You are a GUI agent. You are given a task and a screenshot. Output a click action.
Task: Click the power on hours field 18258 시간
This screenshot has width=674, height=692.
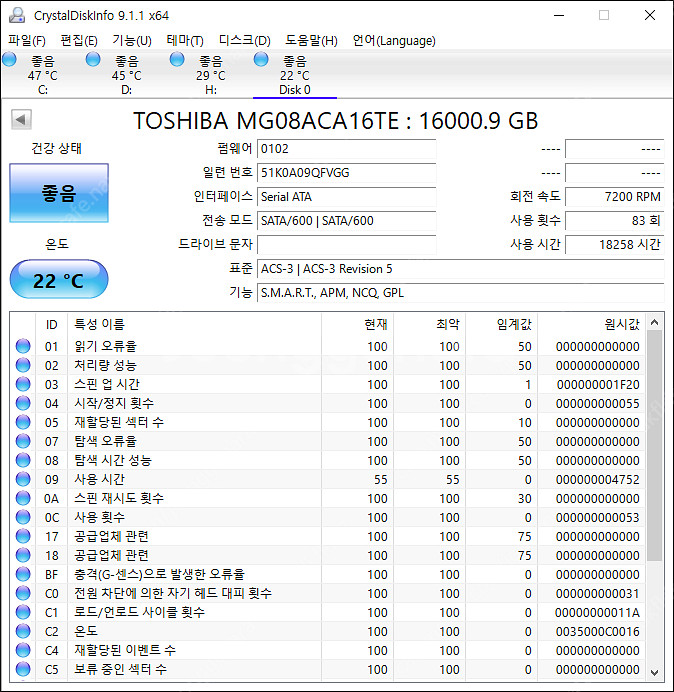point(614,244)
